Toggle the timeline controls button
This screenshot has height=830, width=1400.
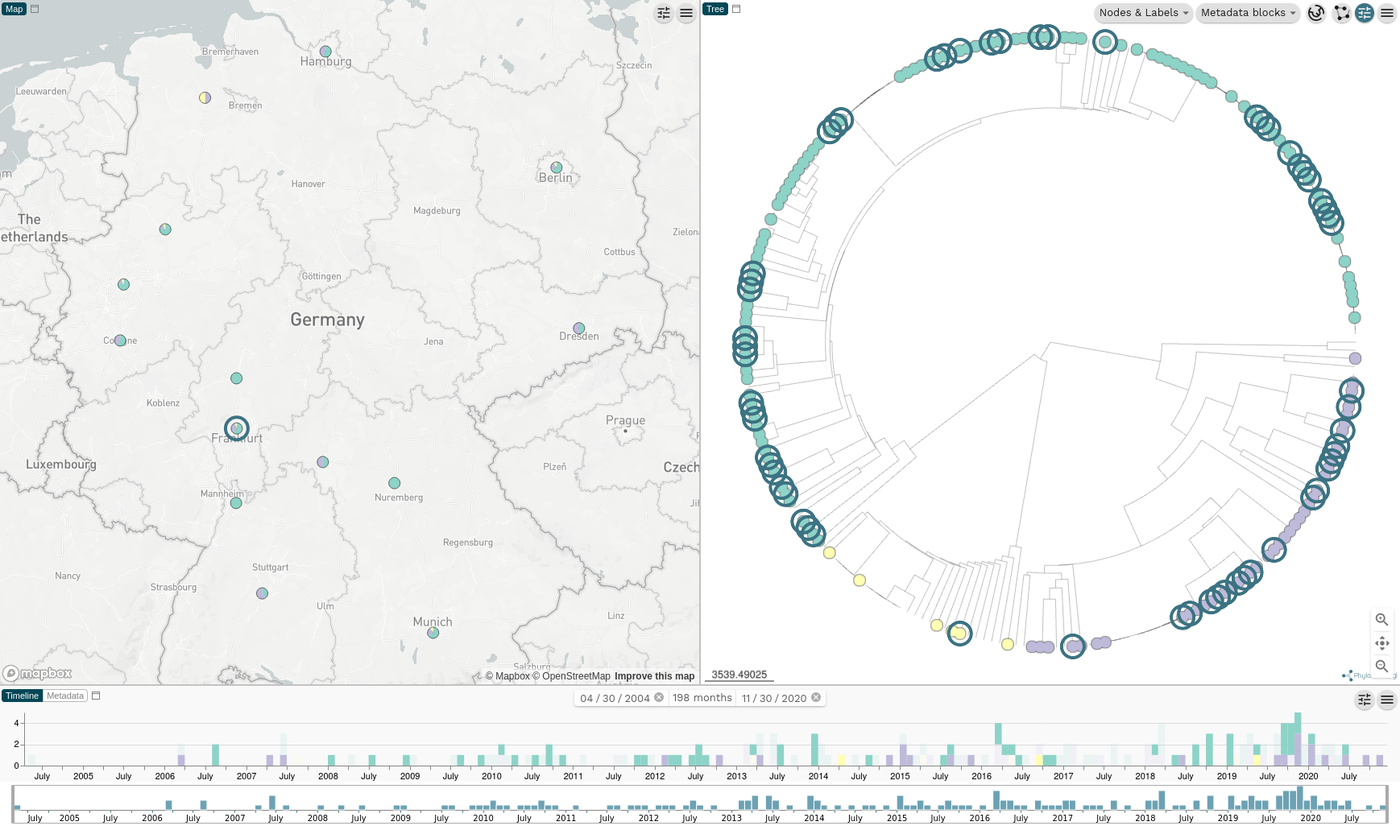point(1364,700)
